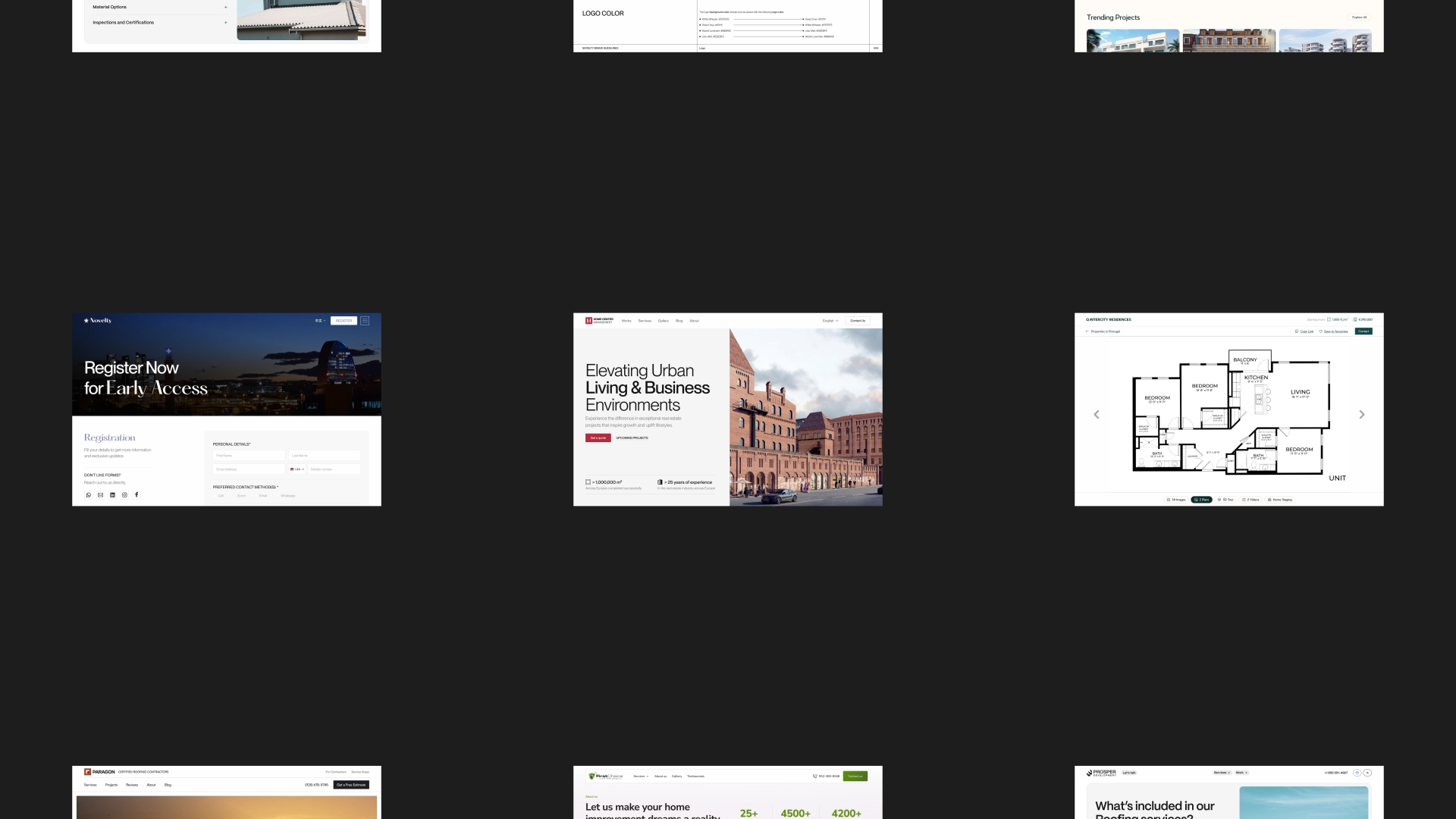Open the Instagram icon on Novelty page
1456x819 pixels.
[x=125, y=495]
